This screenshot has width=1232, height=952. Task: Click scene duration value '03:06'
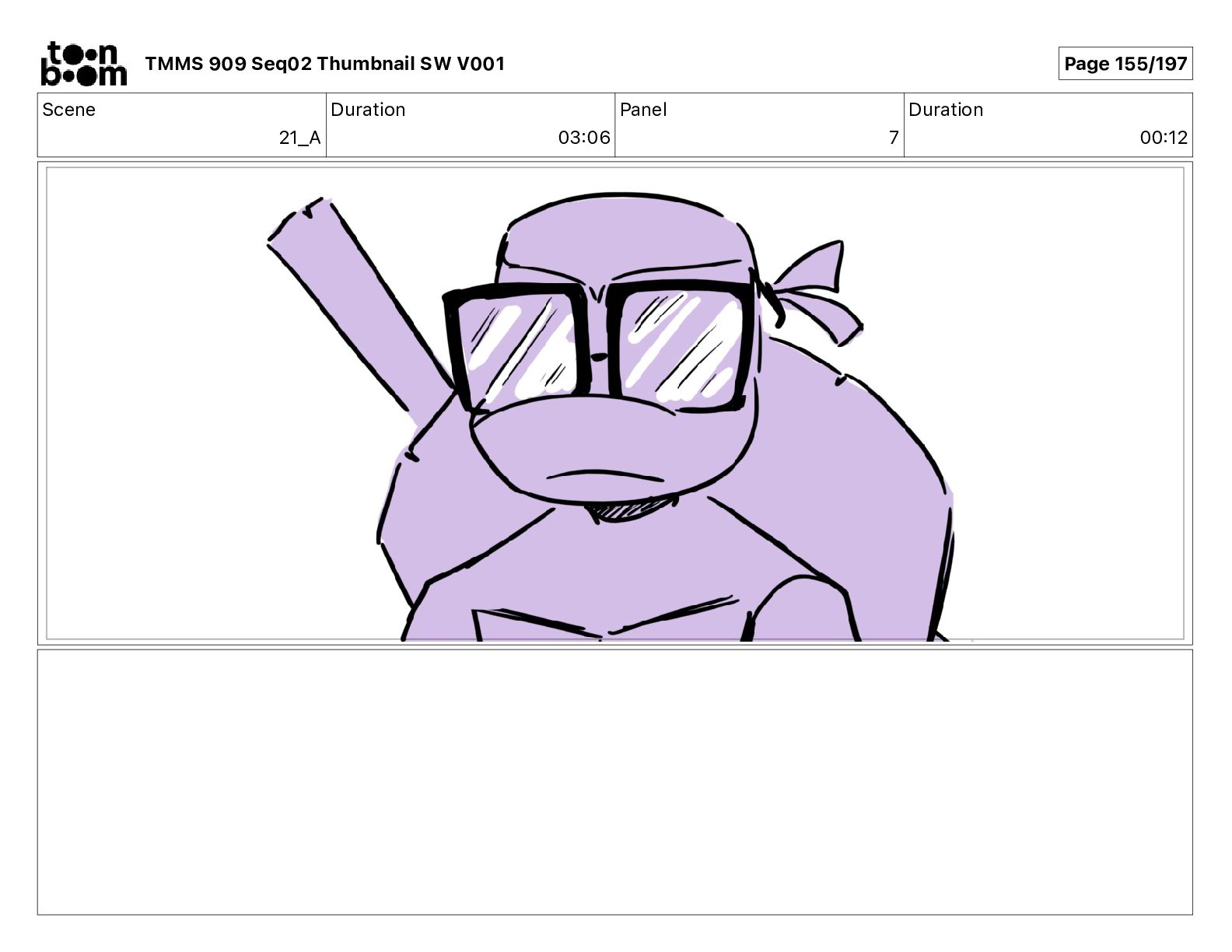pos(584,138)
